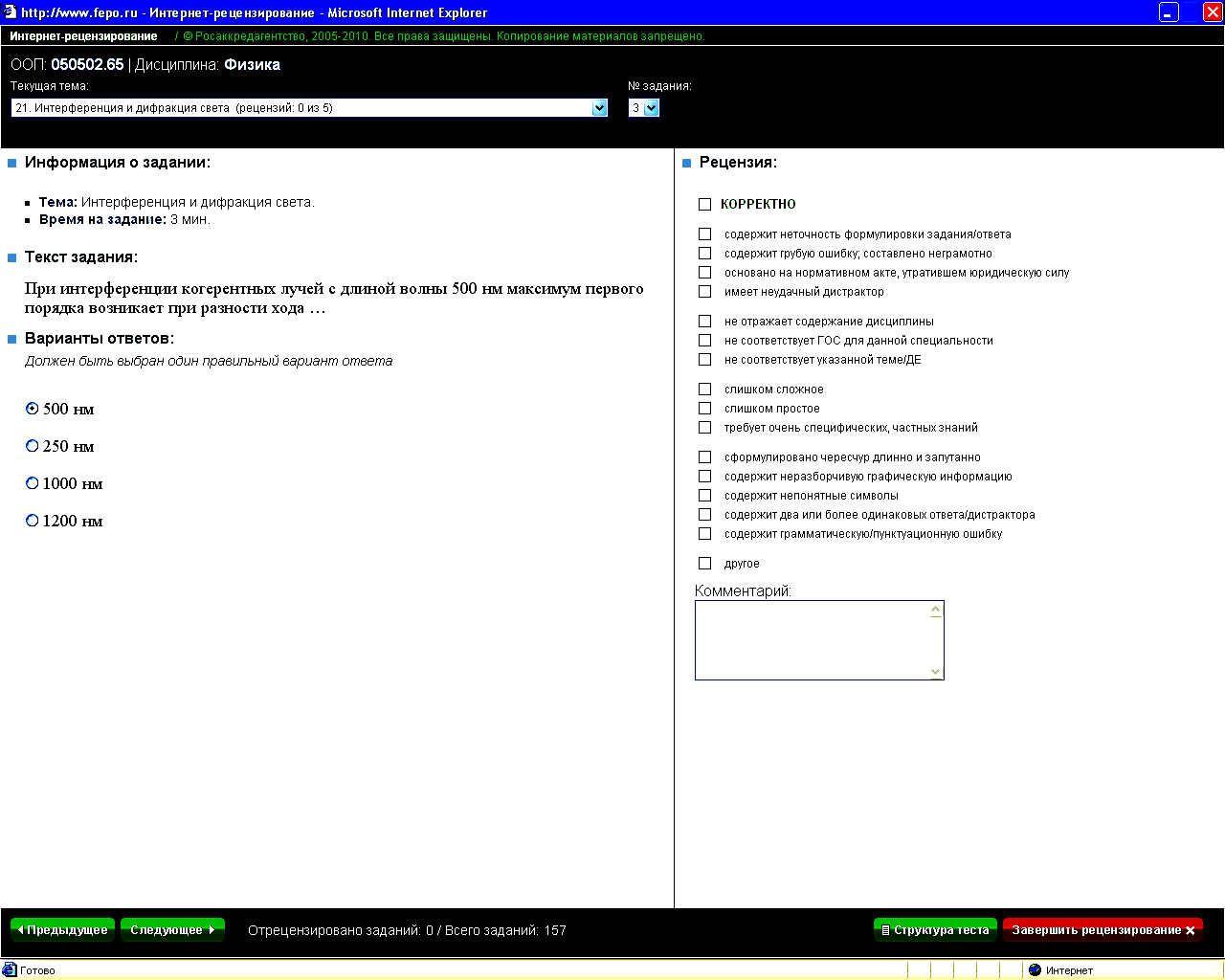Click the 'Время на задание: 3 мин.' line
Screen dimensions: 1225x980
click(x=124, y=219)
